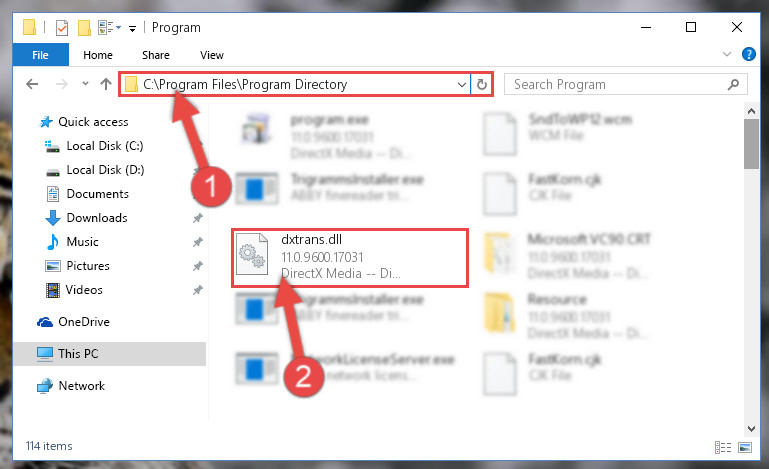Switch to the View ribbon tab
The width and height of the screenshot is (769, 469).
click(x=212, y=55)
